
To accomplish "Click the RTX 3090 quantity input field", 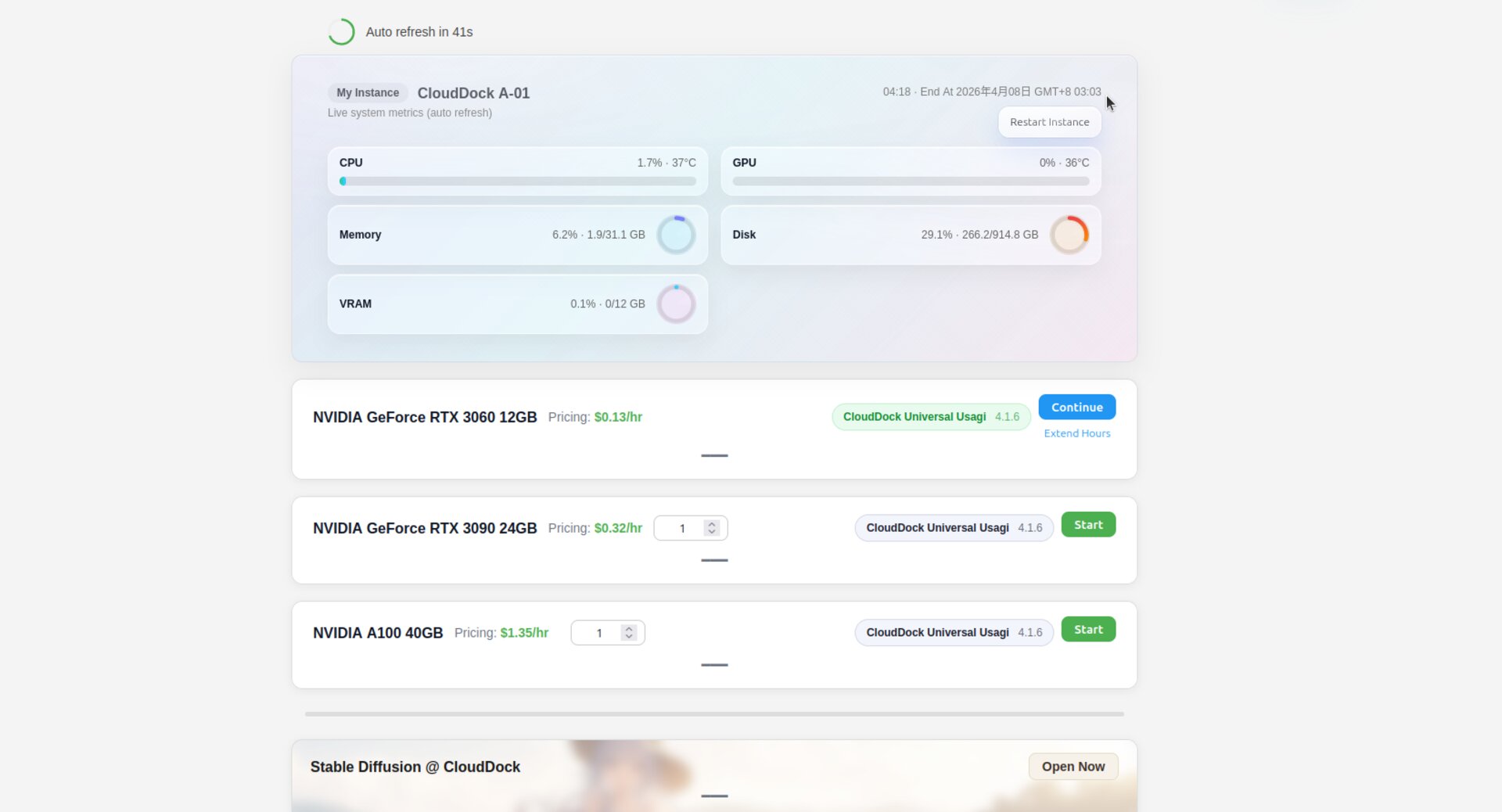I will [x=681, y=529].
